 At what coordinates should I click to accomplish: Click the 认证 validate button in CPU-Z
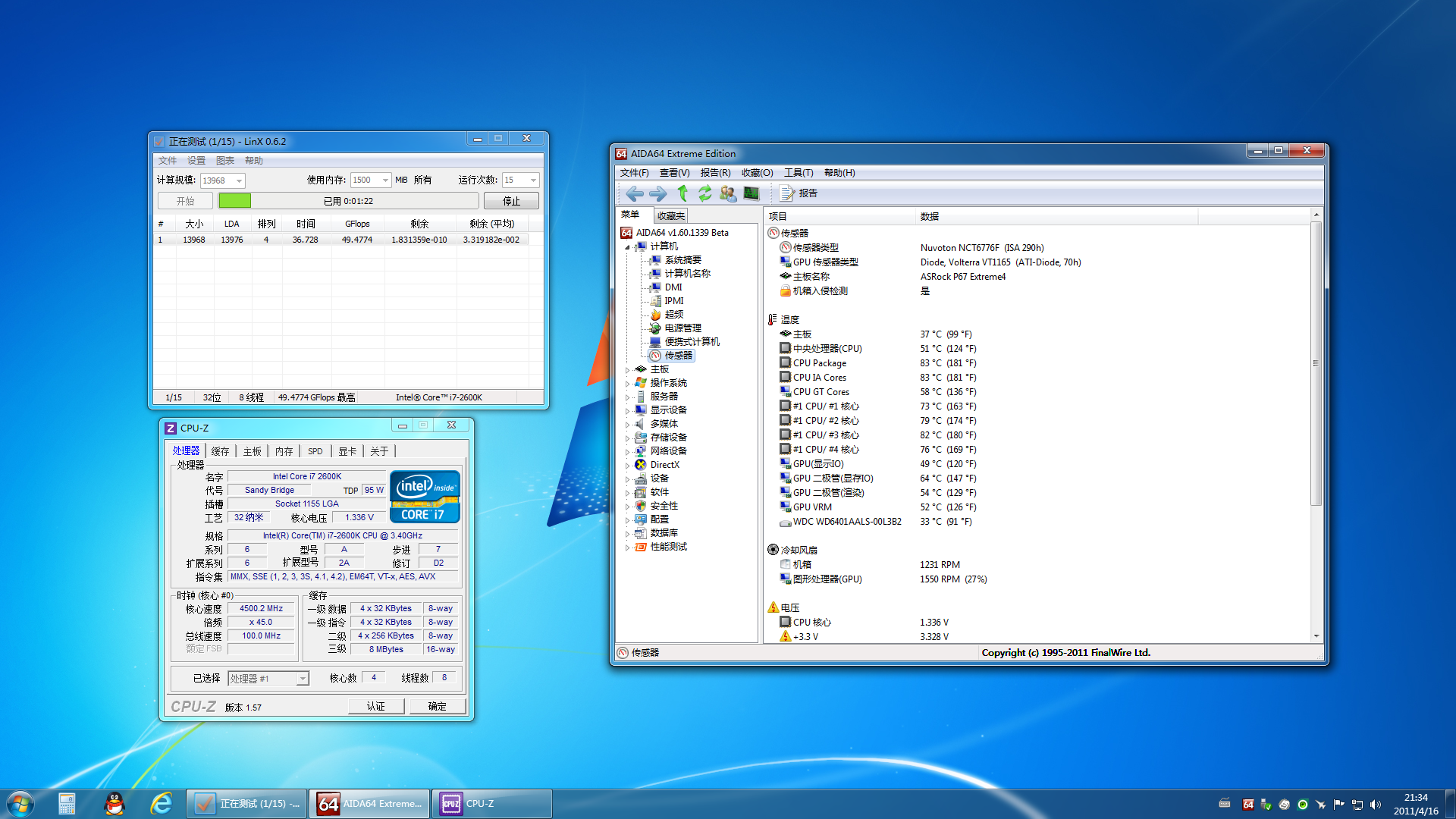click(376, 706)
